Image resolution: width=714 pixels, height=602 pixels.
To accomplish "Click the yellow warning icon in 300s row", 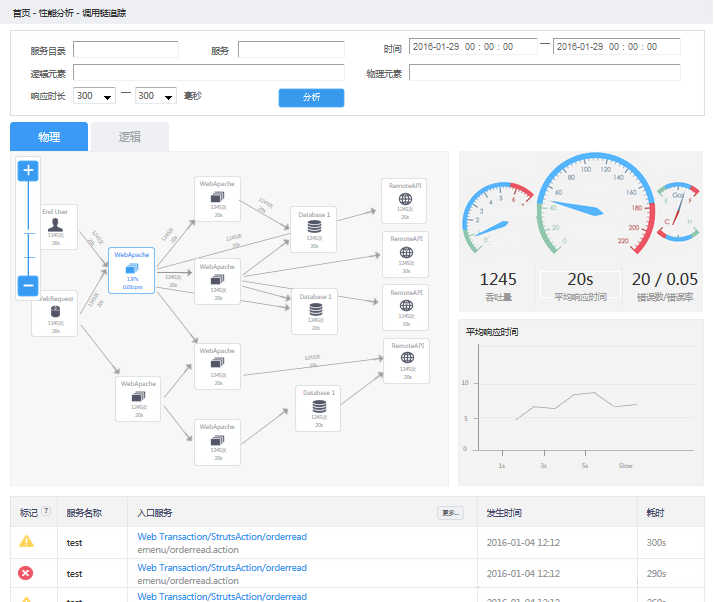I will pyautogui.click(x=26, y=541).
